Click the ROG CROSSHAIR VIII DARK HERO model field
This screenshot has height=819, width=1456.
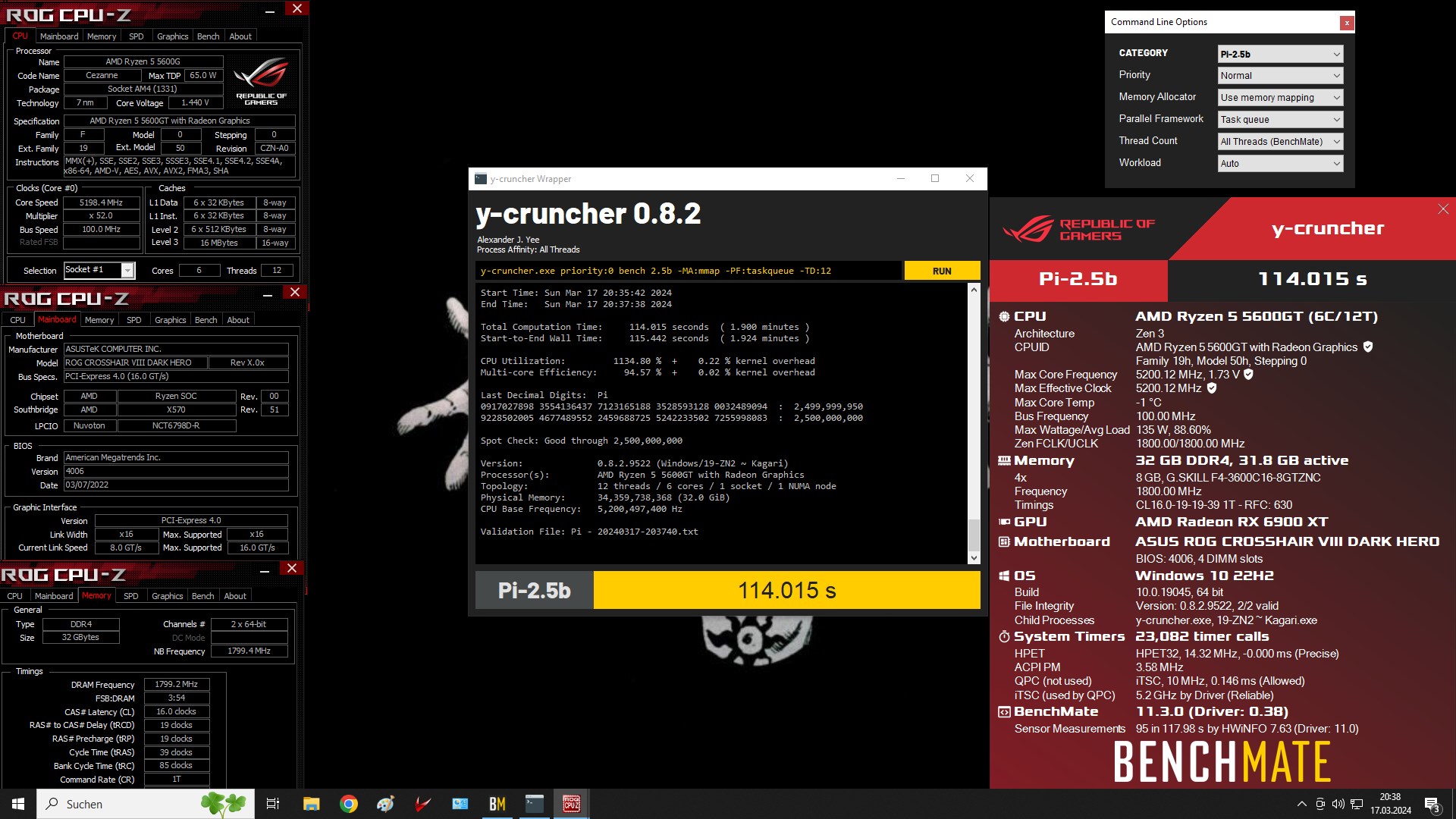pos(135,363)
